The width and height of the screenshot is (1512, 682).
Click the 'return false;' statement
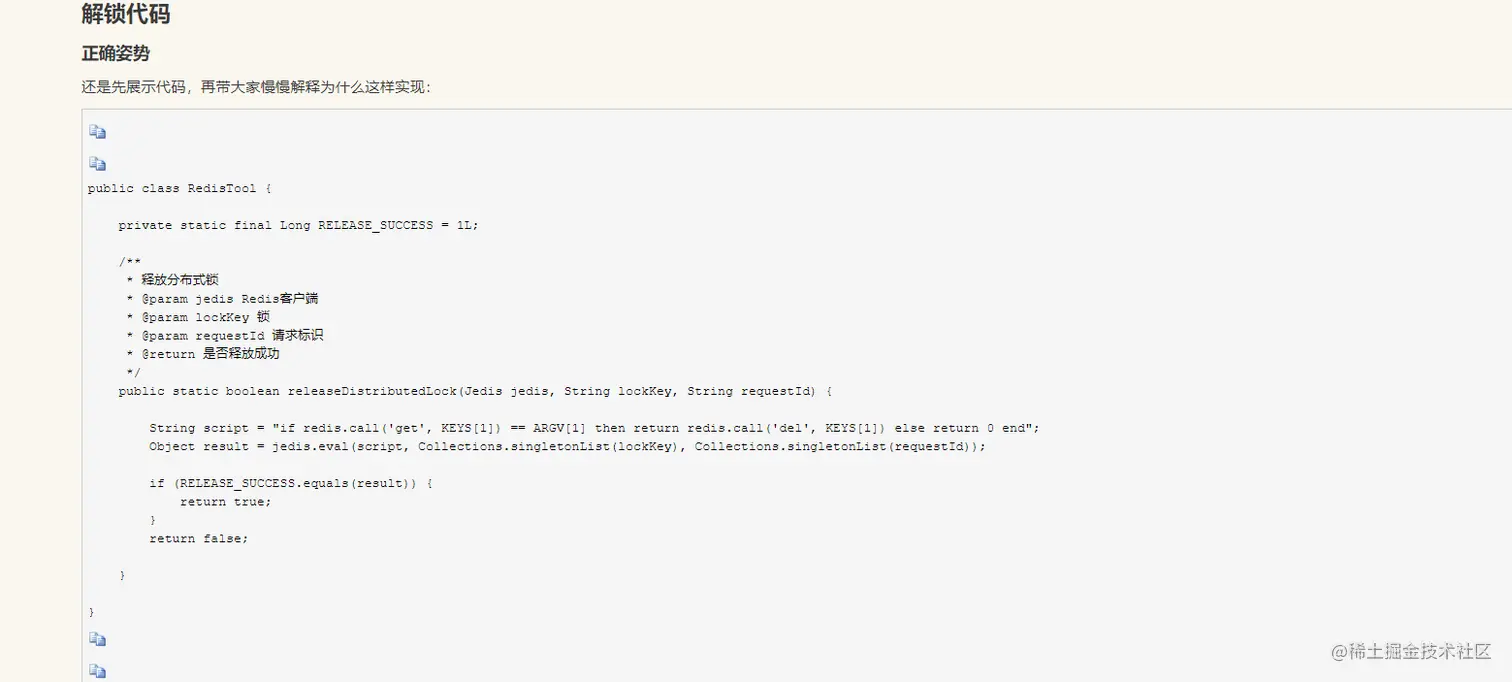[x=198, y=538]
